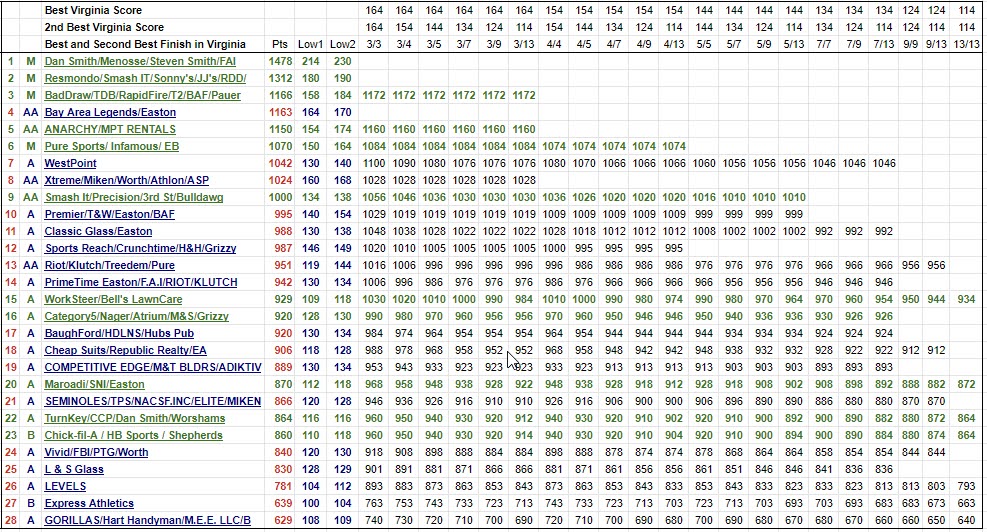Open Smash It/Precision/3rd St/Bulldawg link
The image size is (987, 532).
click(x=133, y=197)
